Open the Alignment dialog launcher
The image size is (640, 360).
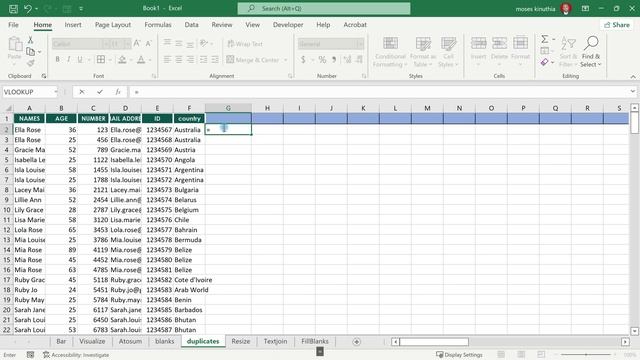[x=290, y=76]
